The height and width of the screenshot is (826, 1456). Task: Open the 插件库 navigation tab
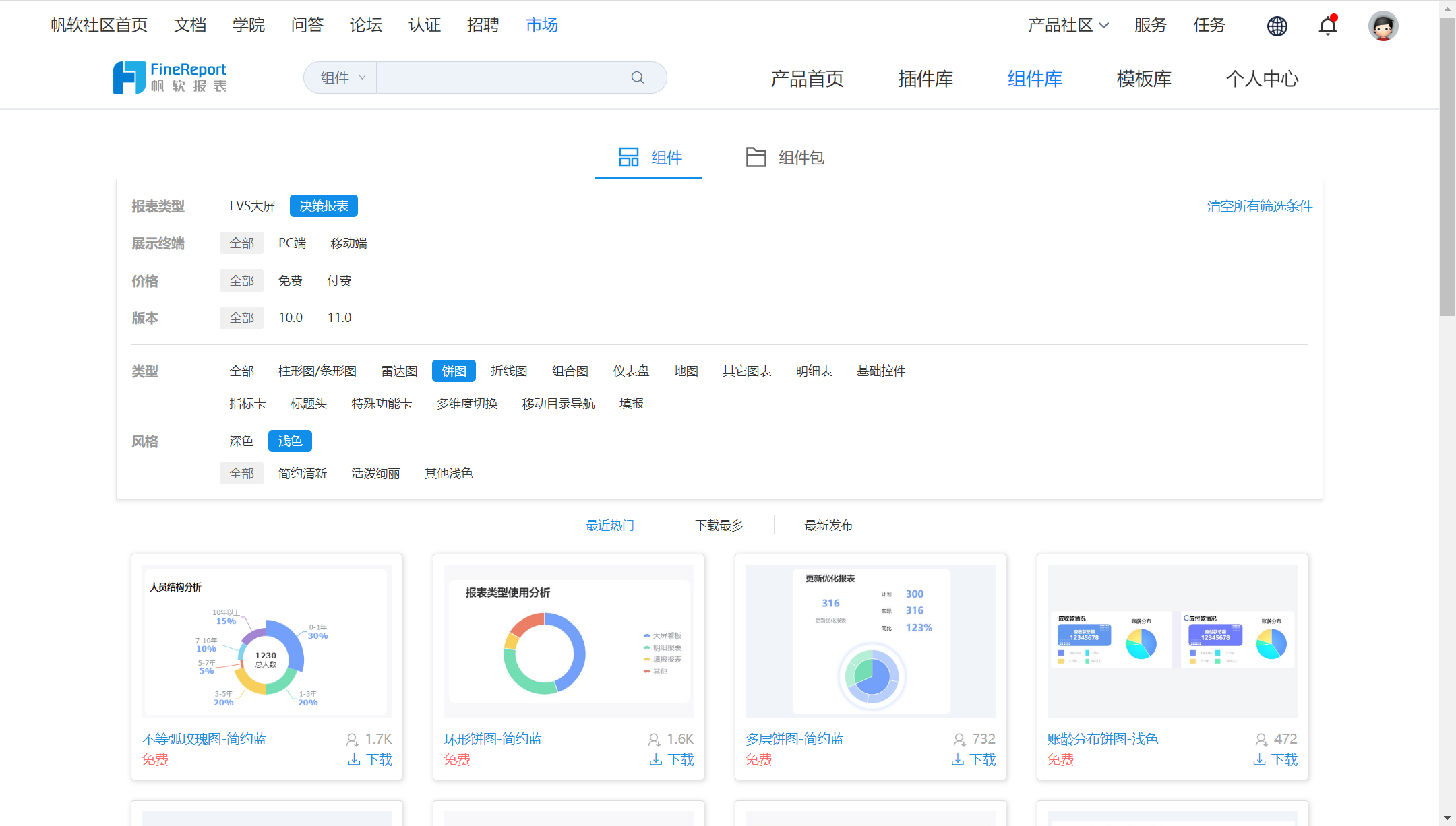click(x=926, y=79)
